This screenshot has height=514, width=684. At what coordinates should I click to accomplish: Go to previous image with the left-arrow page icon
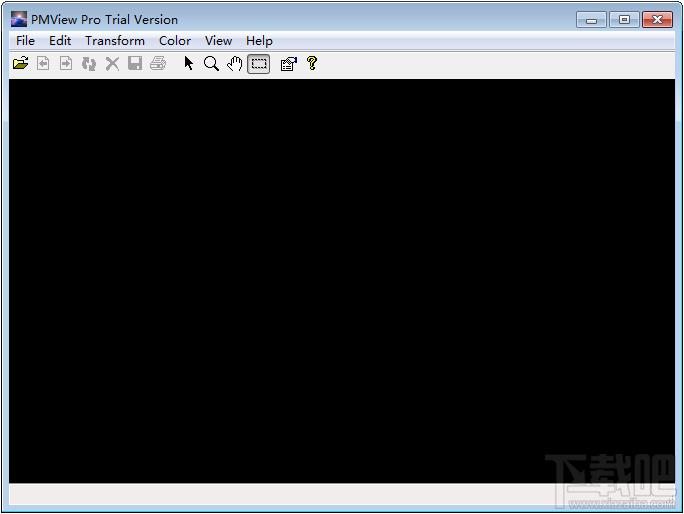click(43, 64)
